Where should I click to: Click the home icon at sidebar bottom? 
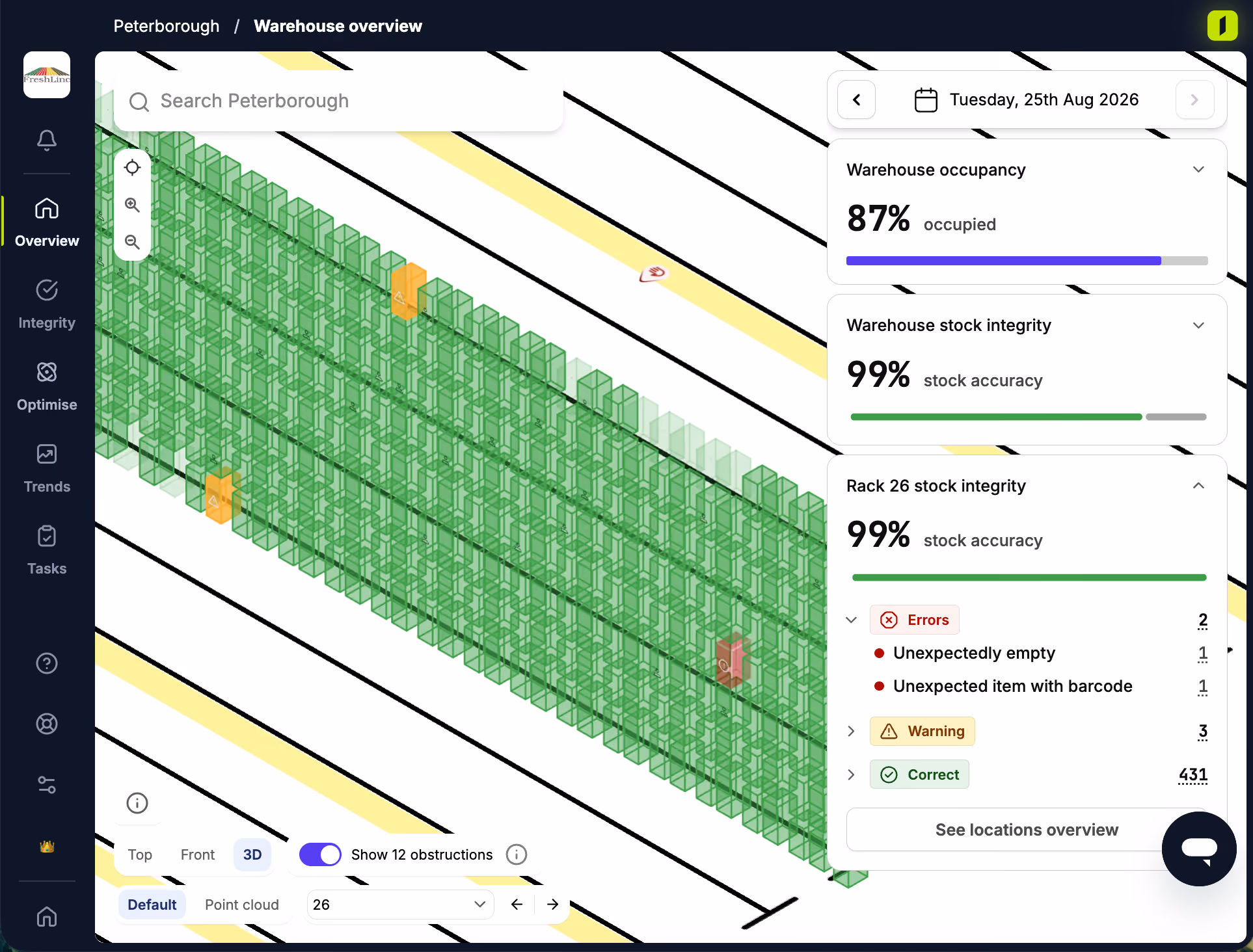tap(47, 916)
